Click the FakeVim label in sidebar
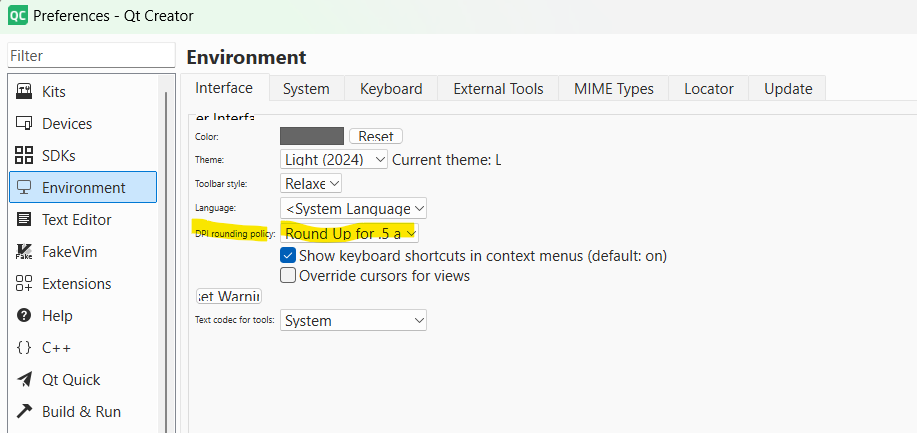 (70, 252)
